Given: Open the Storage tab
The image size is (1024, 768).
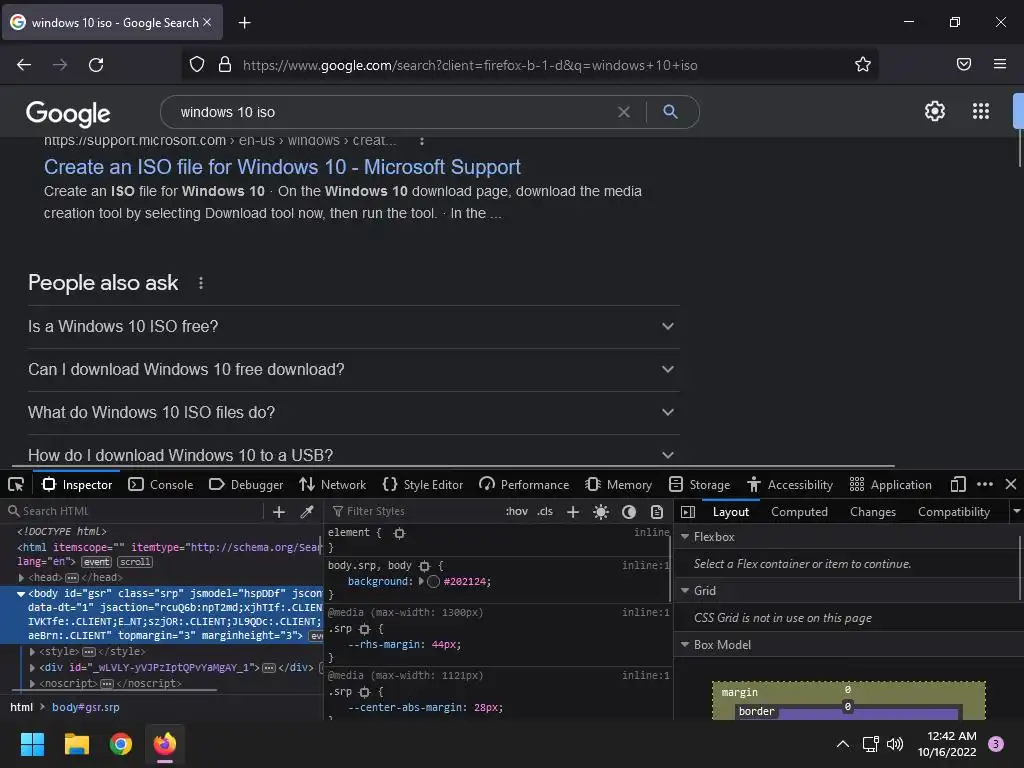Looking at the screenshot, I should point(699,485).
